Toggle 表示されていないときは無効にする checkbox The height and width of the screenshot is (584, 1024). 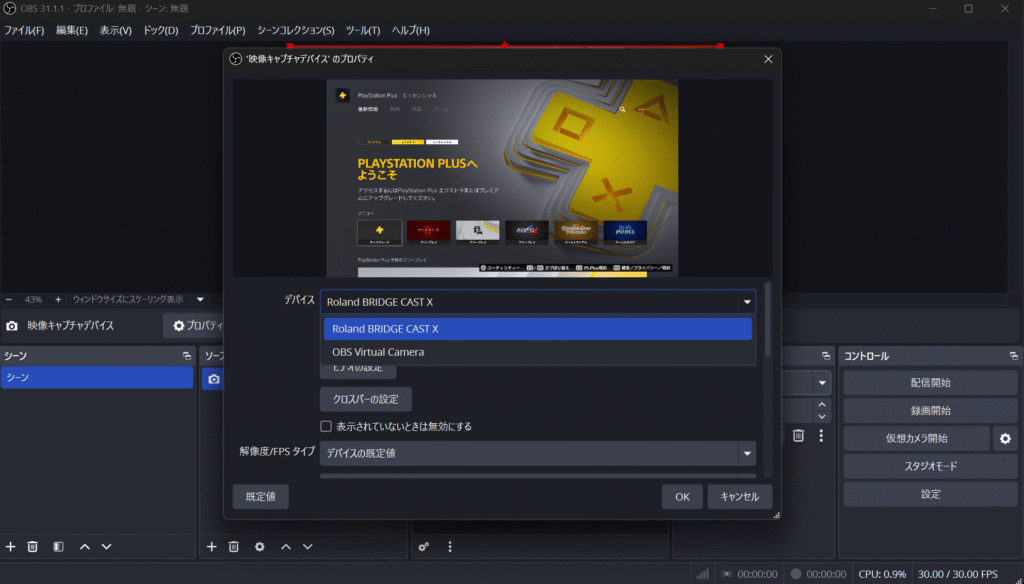326,427
